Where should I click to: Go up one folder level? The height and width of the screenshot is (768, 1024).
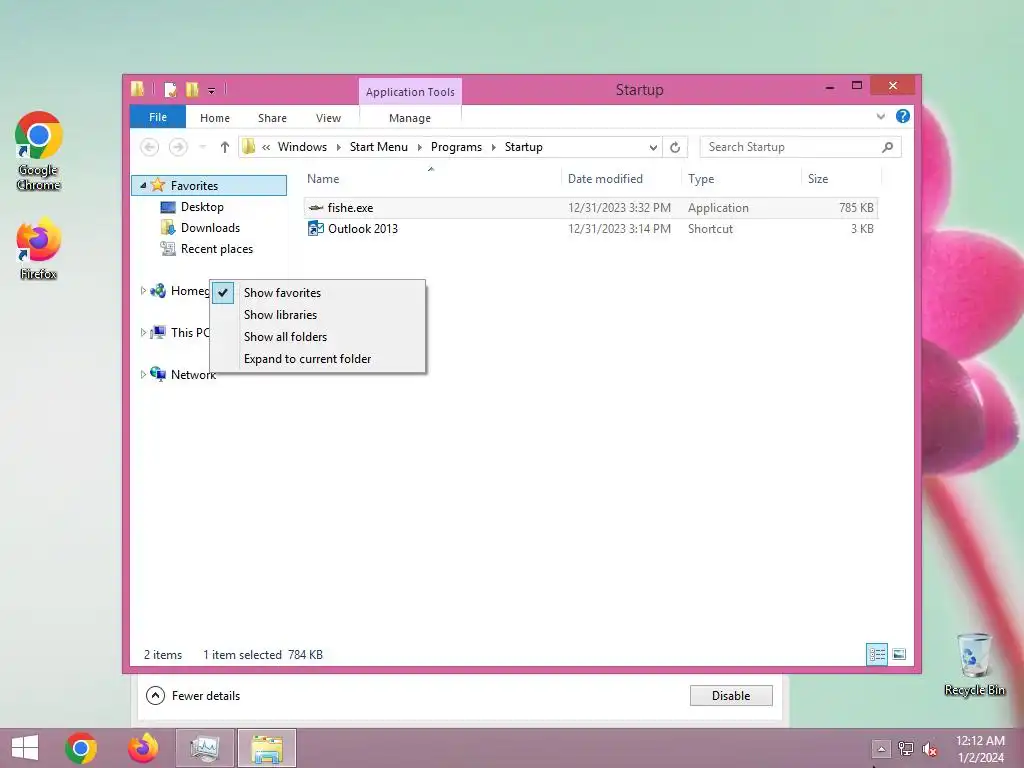coord(225,147)
